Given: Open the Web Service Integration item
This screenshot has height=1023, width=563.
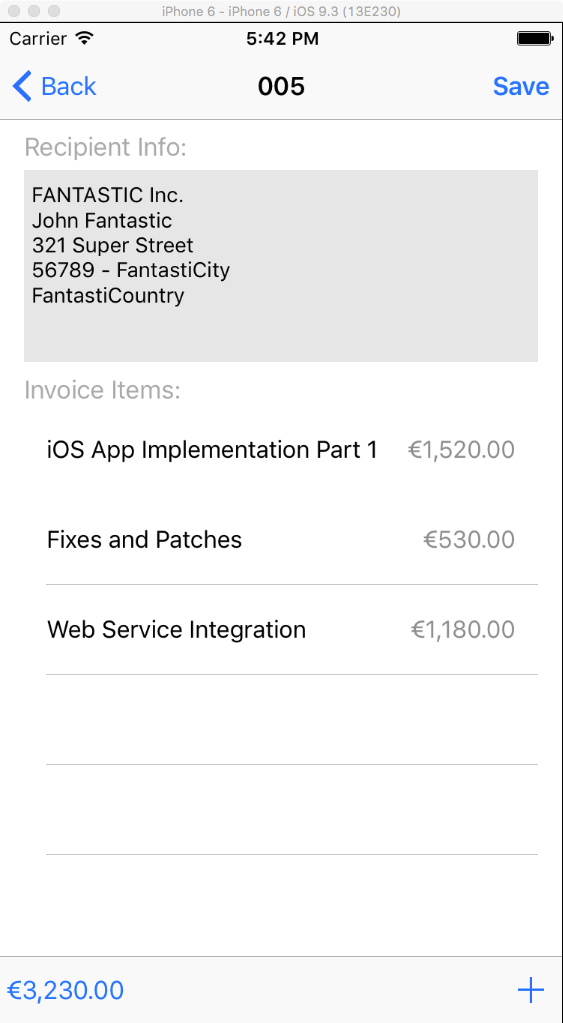Looking at the screenshot, I should click(281, 630).
